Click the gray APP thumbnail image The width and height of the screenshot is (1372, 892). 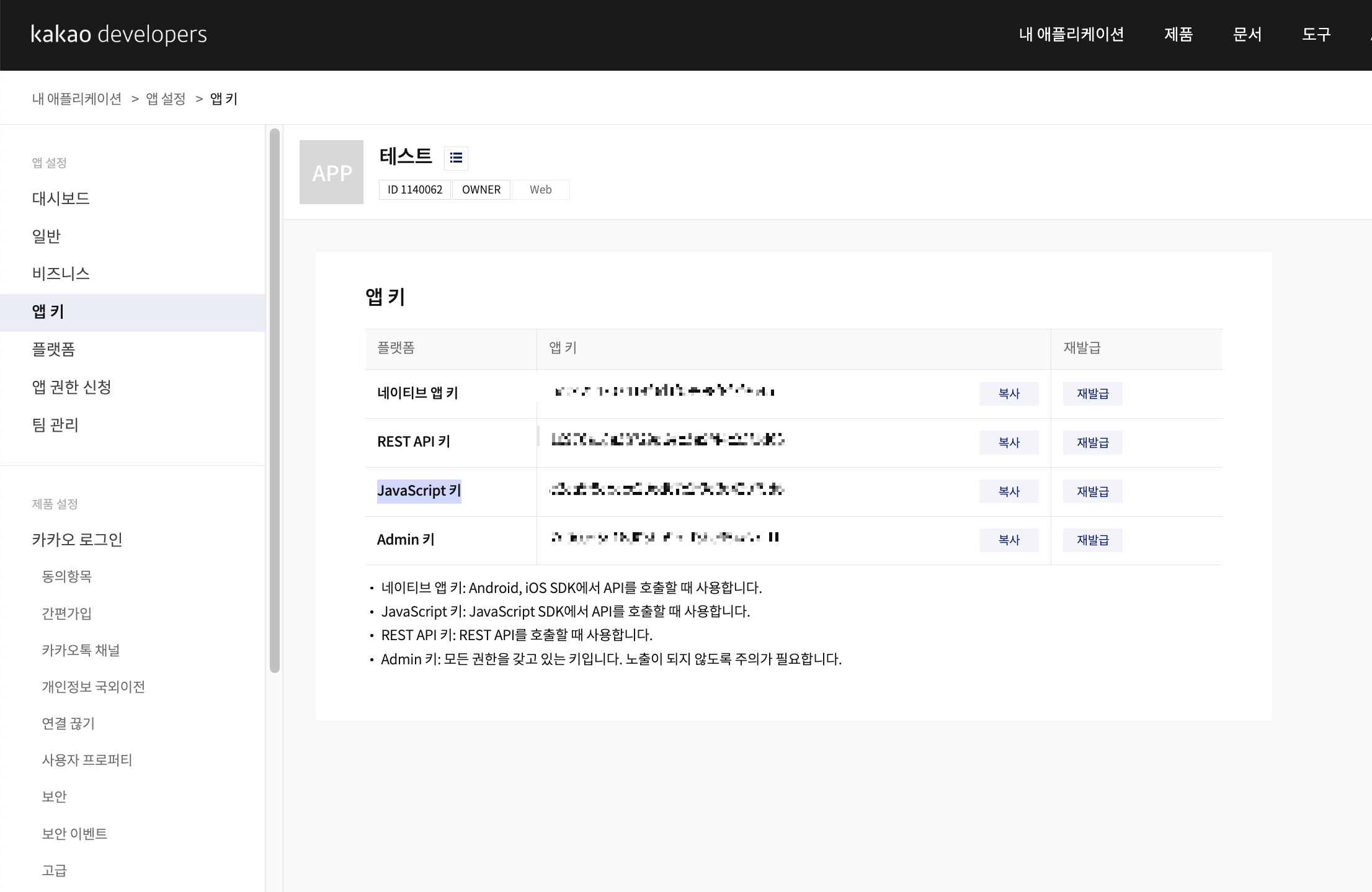pos(331,172)
